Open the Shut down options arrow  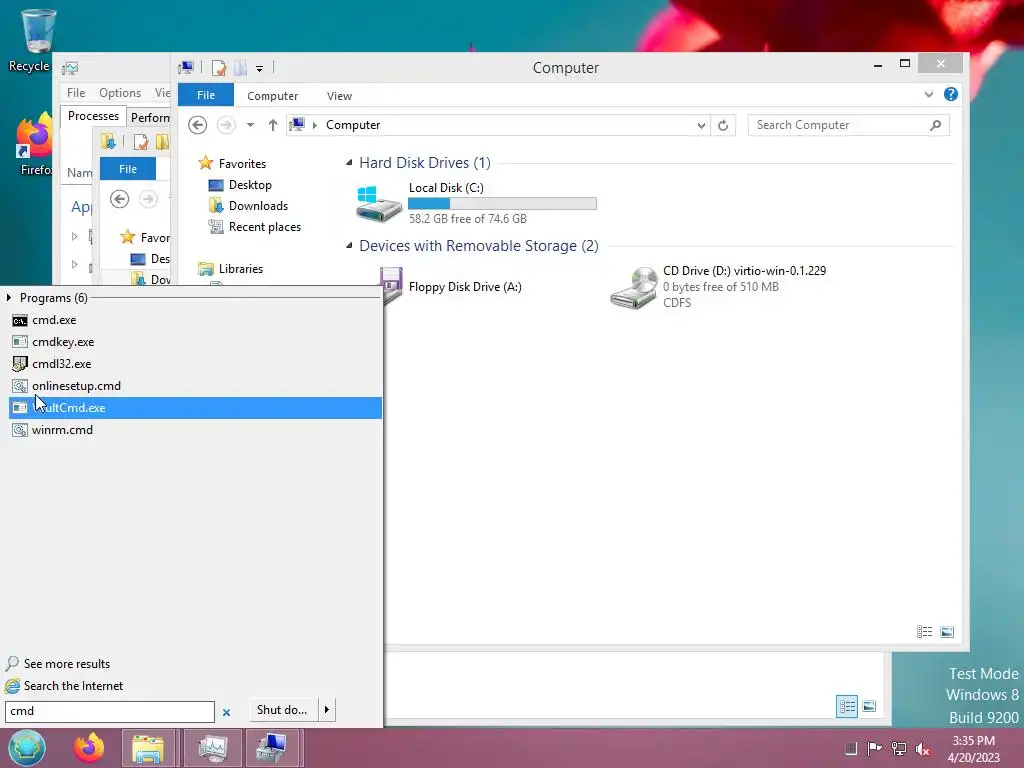pos(327,710)
